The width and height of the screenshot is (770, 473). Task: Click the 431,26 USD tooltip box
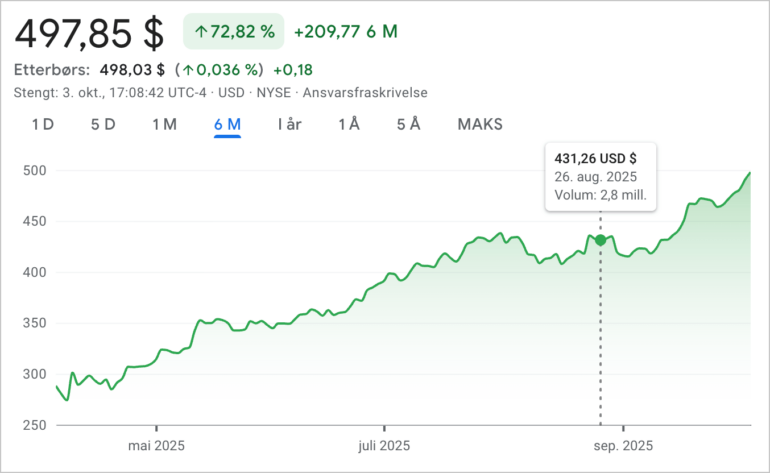point(600,176)
